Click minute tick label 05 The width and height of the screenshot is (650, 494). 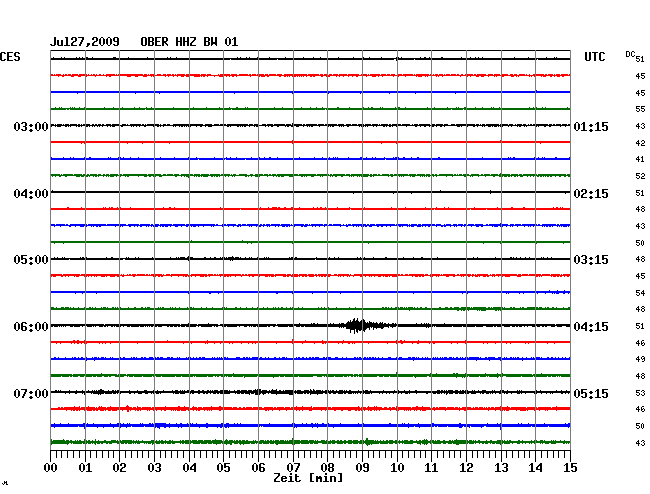pyautogui.click(x=223, y=468)
